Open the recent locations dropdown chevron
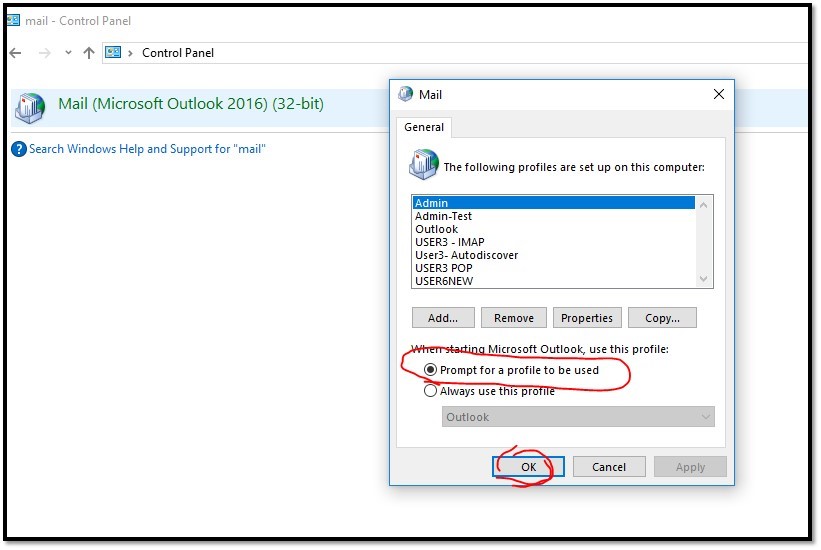 point(68,52)
